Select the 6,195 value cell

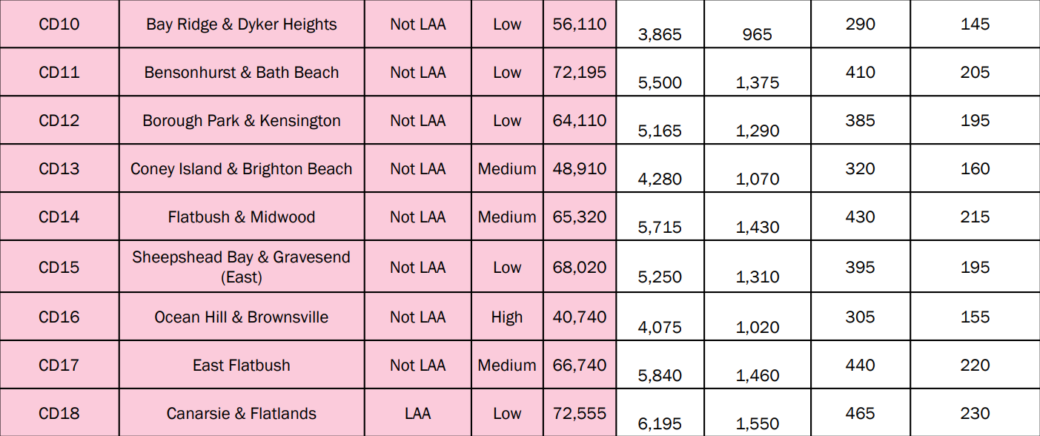[660, 413]
